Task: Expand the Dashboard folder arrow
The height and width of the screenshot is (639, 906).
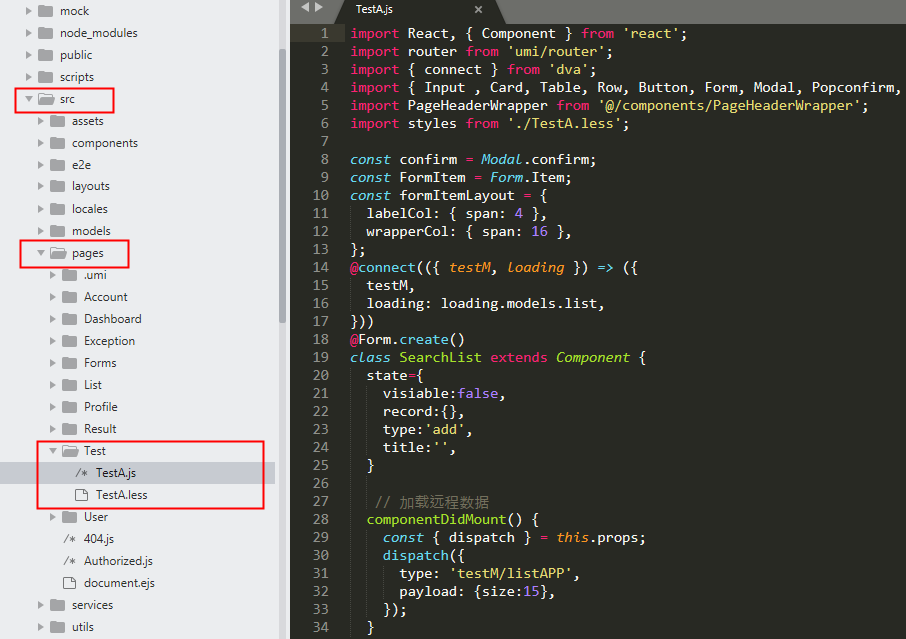Action: tap(53, 319)
